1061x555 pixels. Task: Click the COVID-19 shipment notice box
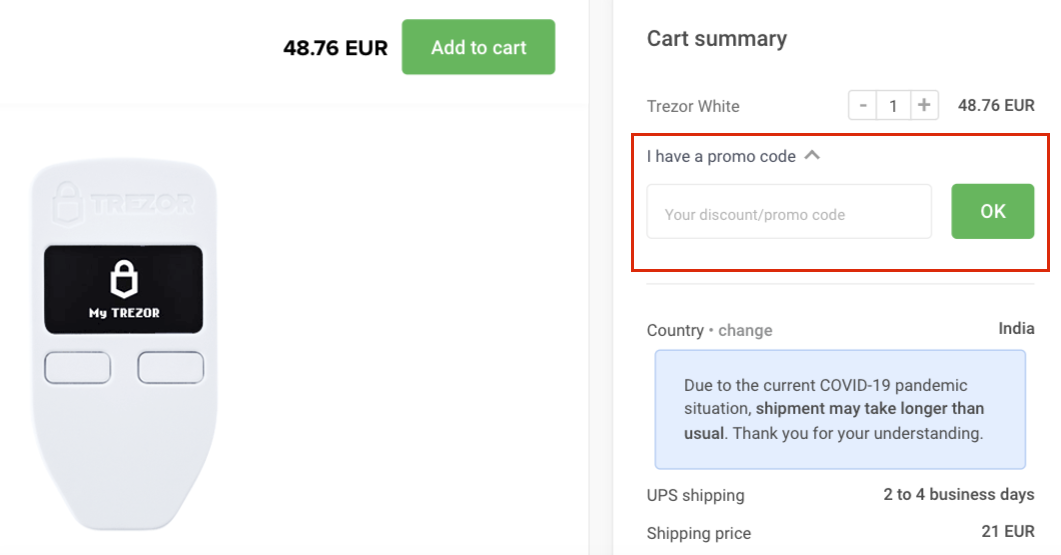[840, 409]
